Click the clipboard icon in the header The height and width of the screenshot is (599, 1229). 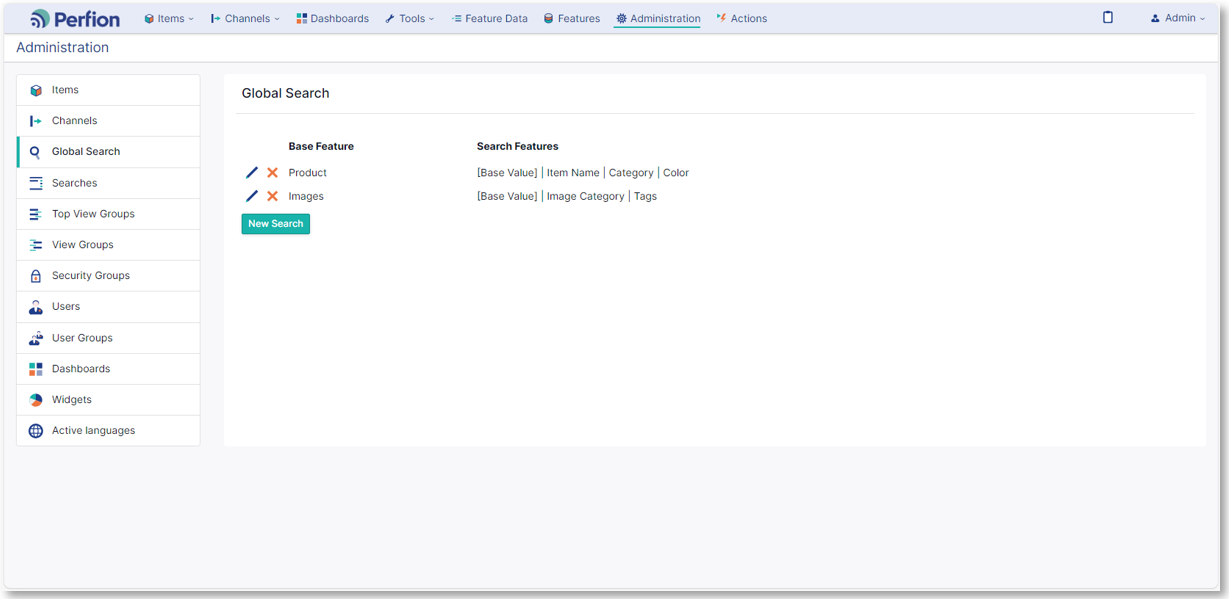coord(1108,17)
